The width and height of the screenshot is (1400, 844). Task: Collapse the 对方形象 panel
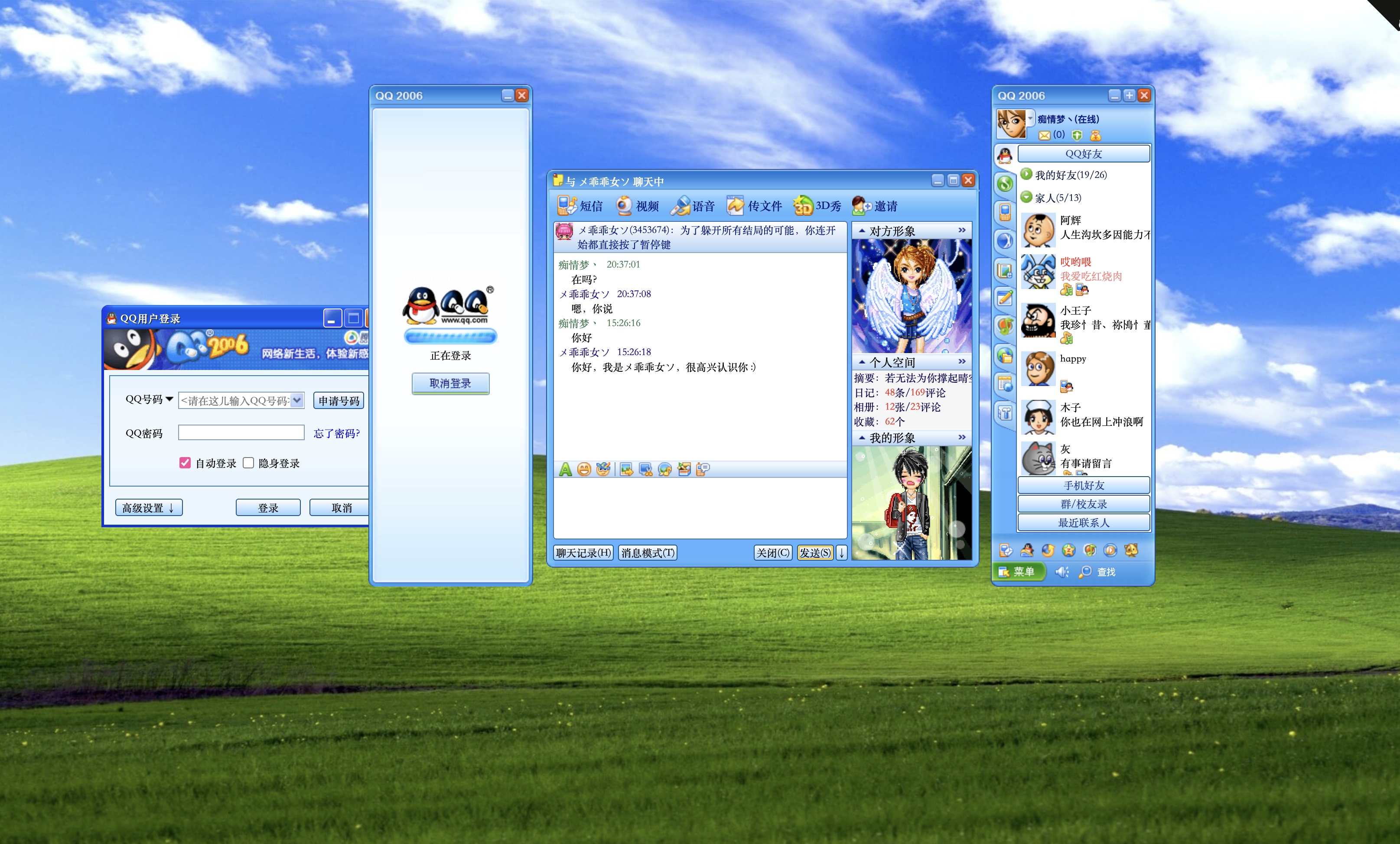click(863, 230)
